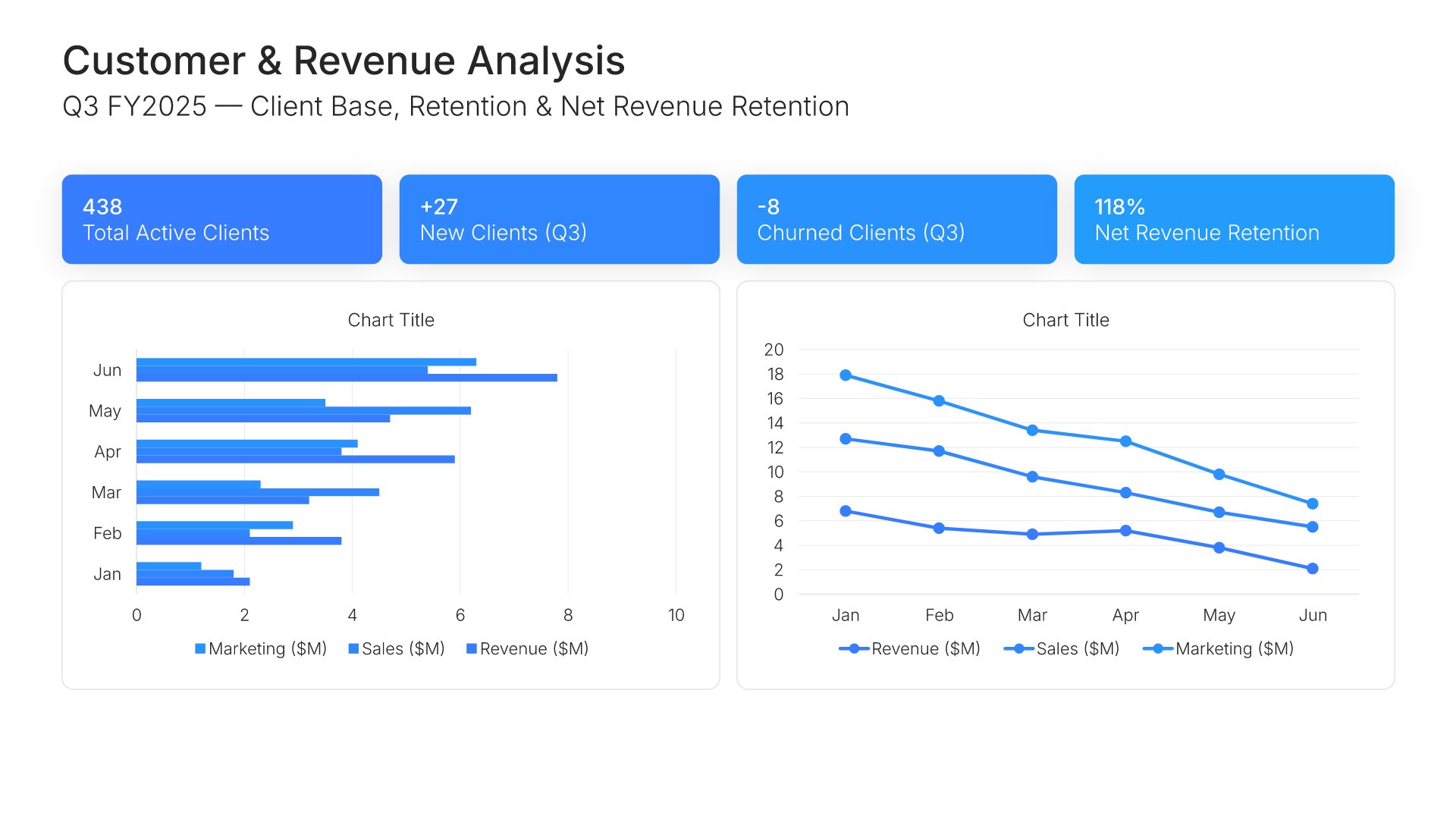Select the Customer & Revenue Analysis heading

344,61
